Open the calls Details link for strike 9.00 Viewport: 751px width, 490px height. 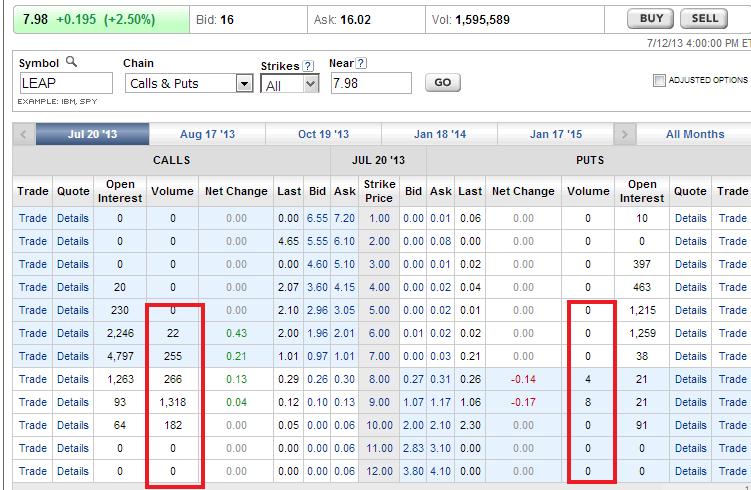[x=72, y=402]
